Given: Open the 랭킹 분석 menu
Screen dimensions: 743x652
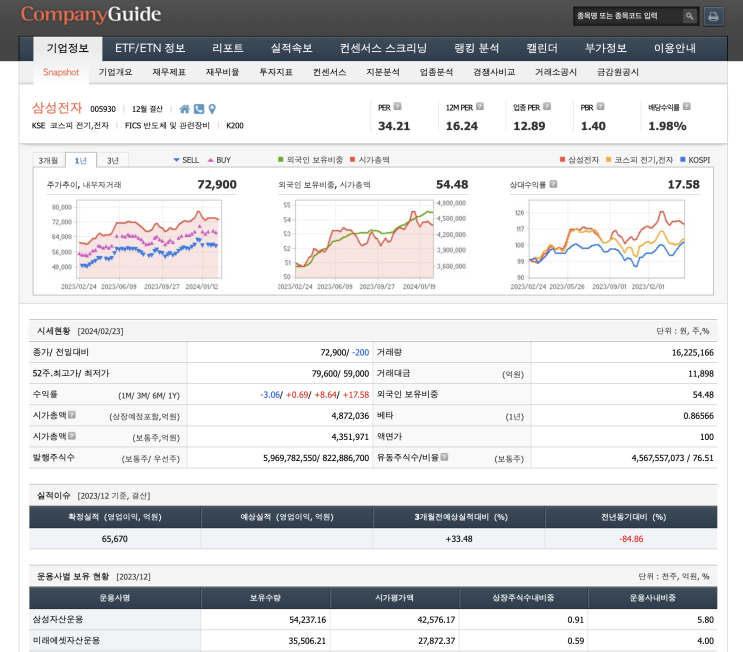Looking at the screenshot, I should pyautogui.click(x=476, y=48).
